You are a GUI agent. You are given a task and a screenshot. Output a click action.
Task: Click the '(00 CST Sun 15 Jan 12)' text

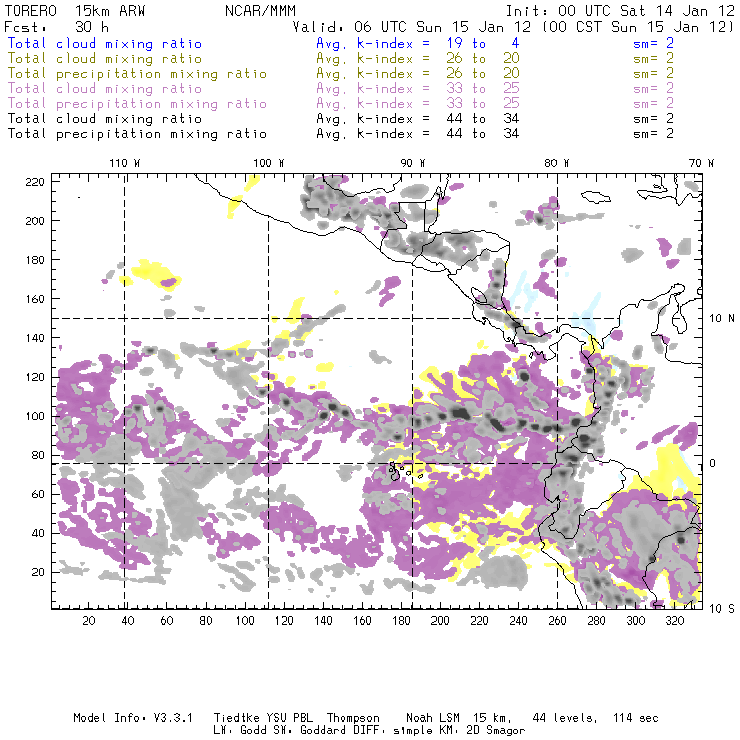[x=638, y=27]
